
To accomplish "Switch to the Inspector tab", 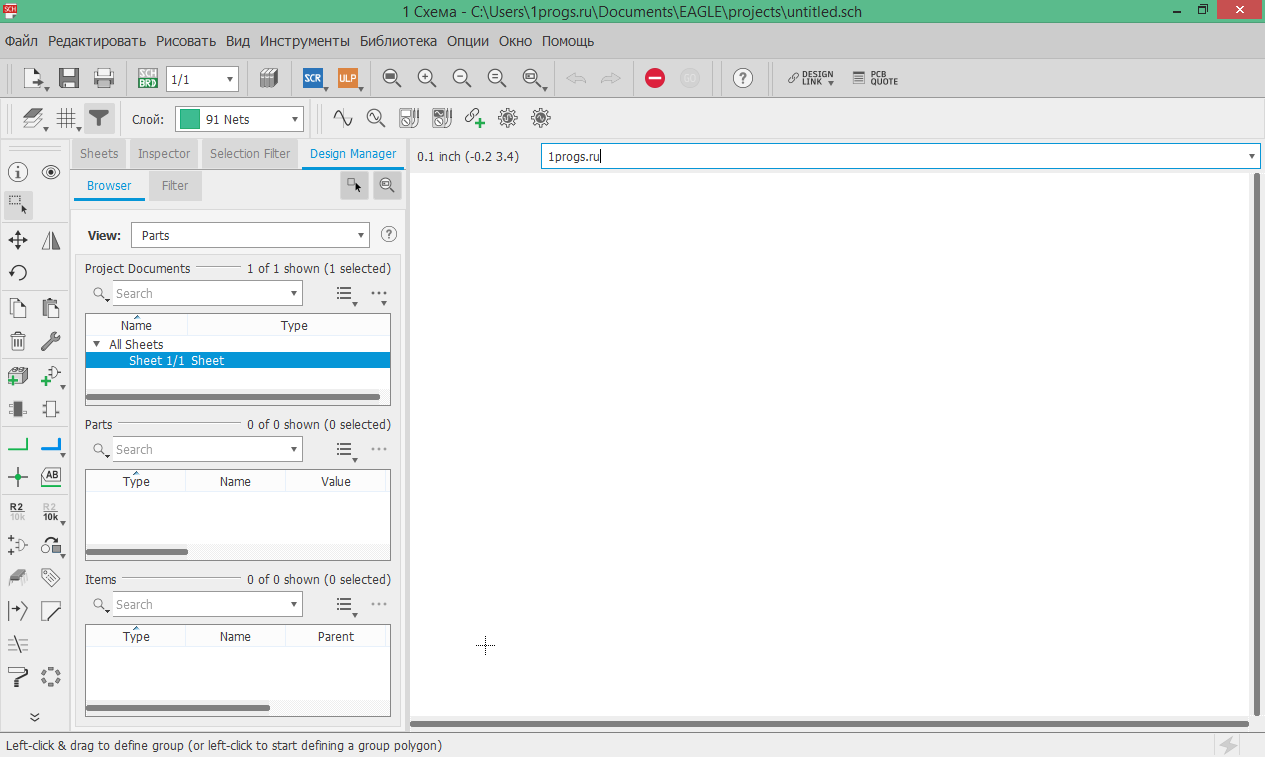I will (x=164, y=154).
